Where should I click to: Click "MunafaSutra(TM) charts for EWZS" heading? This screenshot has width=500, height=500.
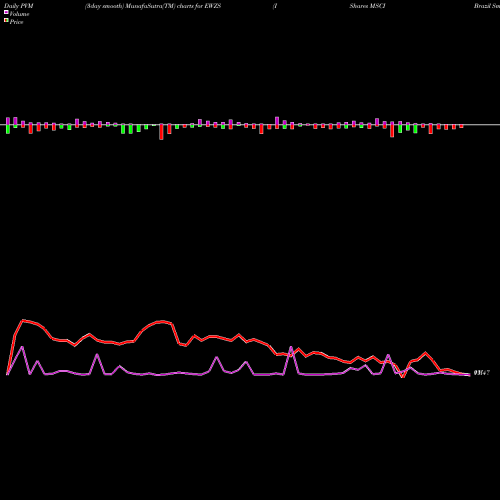173,6
